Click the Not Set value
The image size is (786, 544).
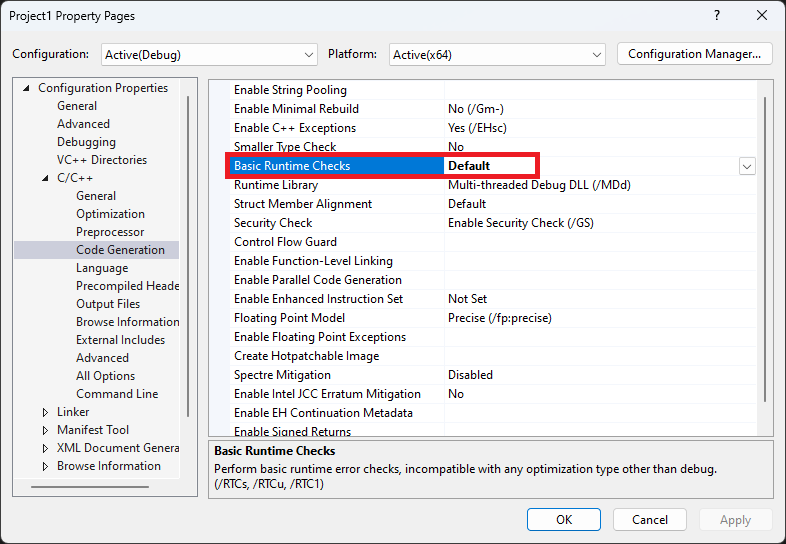[x=467, y=299]
